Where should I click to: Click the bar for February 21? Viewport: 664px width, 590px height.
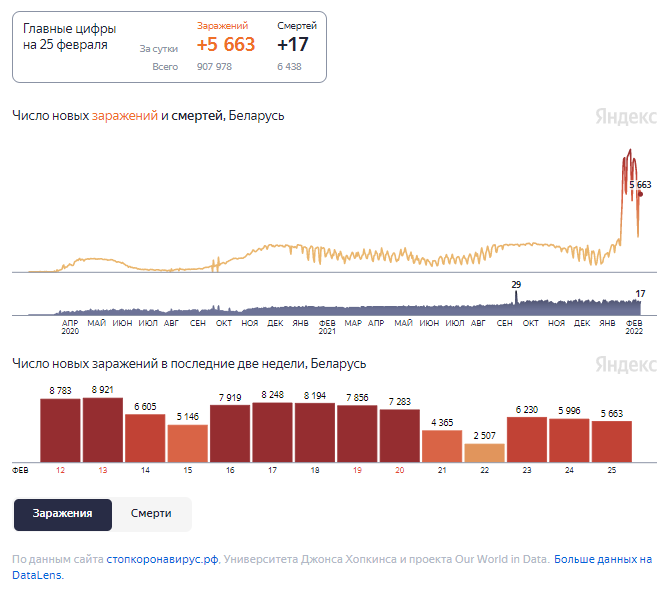[x=442, y=446]
